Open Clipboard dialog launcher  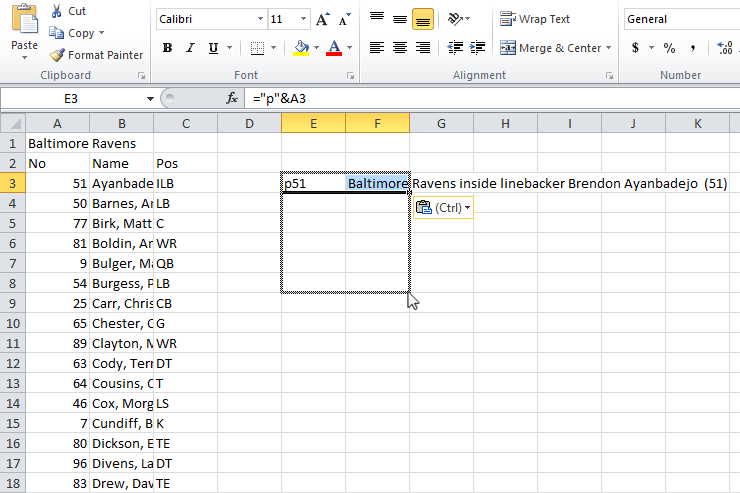141,75
